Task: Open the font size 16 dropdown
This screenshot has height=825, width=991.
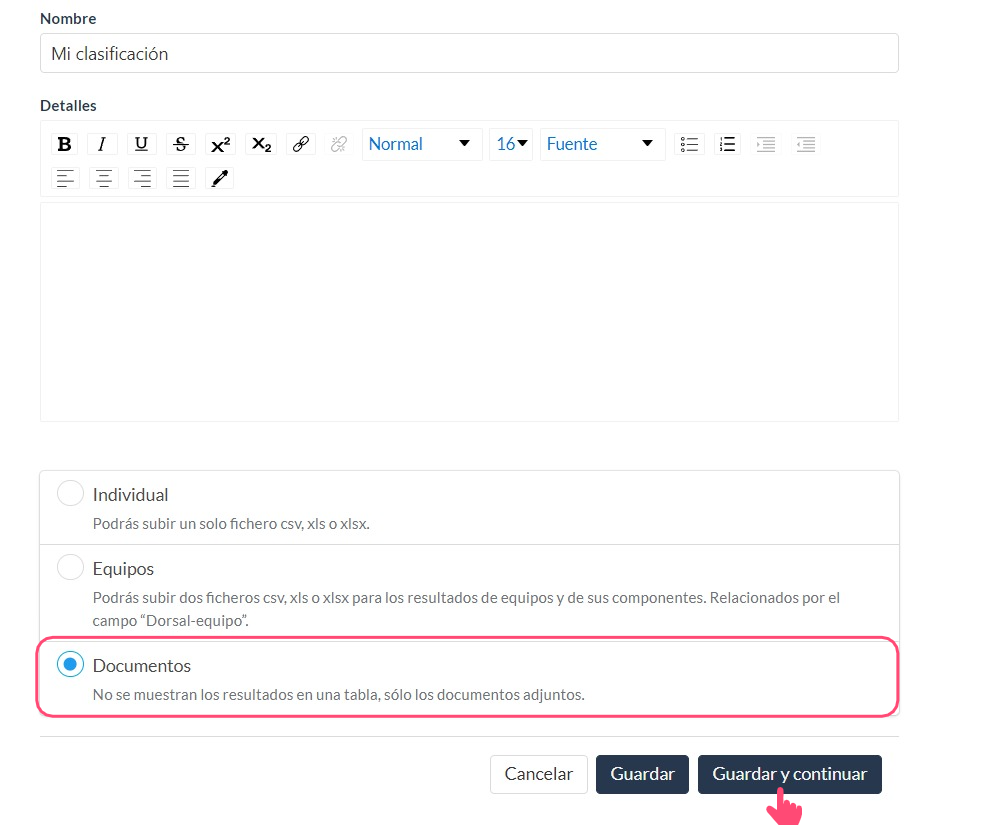Action: [511, 144]
